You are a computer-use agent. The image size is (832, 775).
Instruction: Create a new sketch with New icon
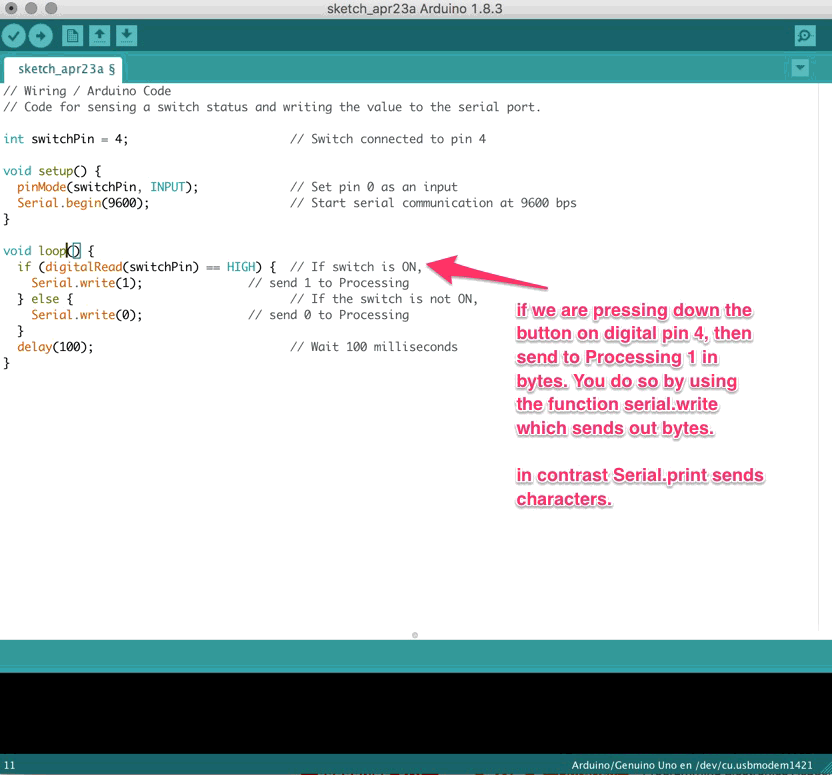(x=73, y=36)
